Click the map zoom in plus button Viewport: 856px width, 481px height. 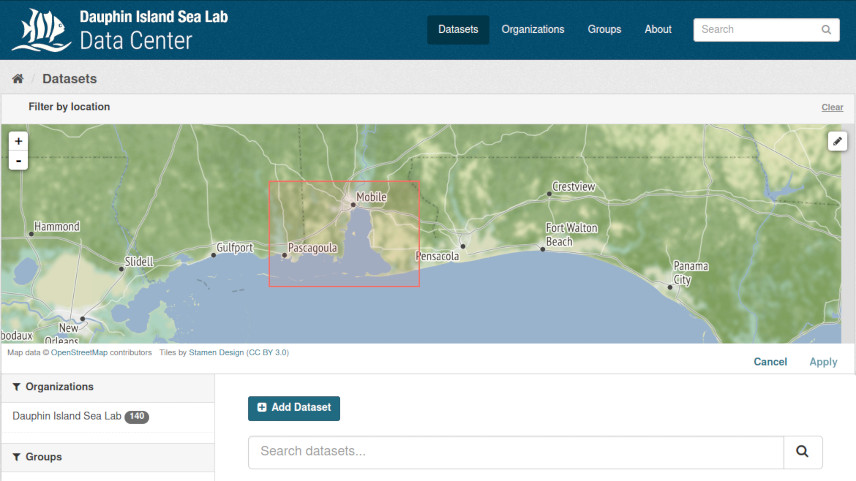click(18, 142)
